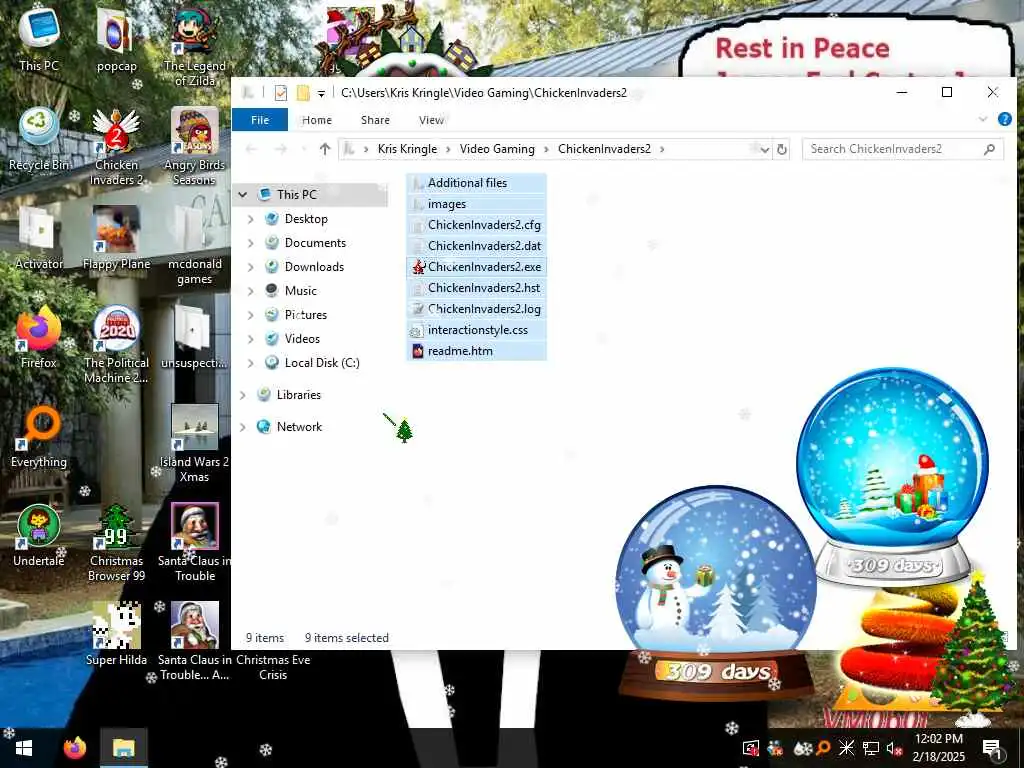Open the Recycle Bin icon
Image resolution: width=1024 pixels, height=768 pixels.
(x=39, y=139)
